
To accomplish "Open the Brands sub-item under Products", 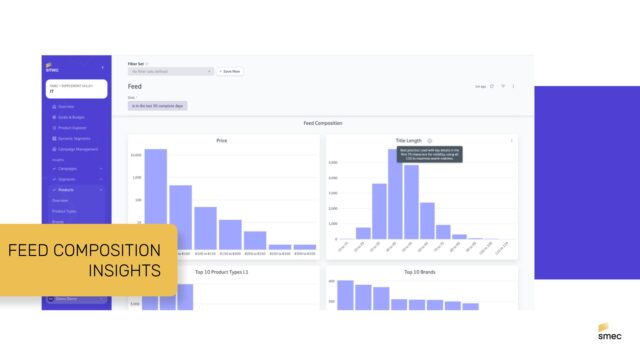I will [58, 221].
